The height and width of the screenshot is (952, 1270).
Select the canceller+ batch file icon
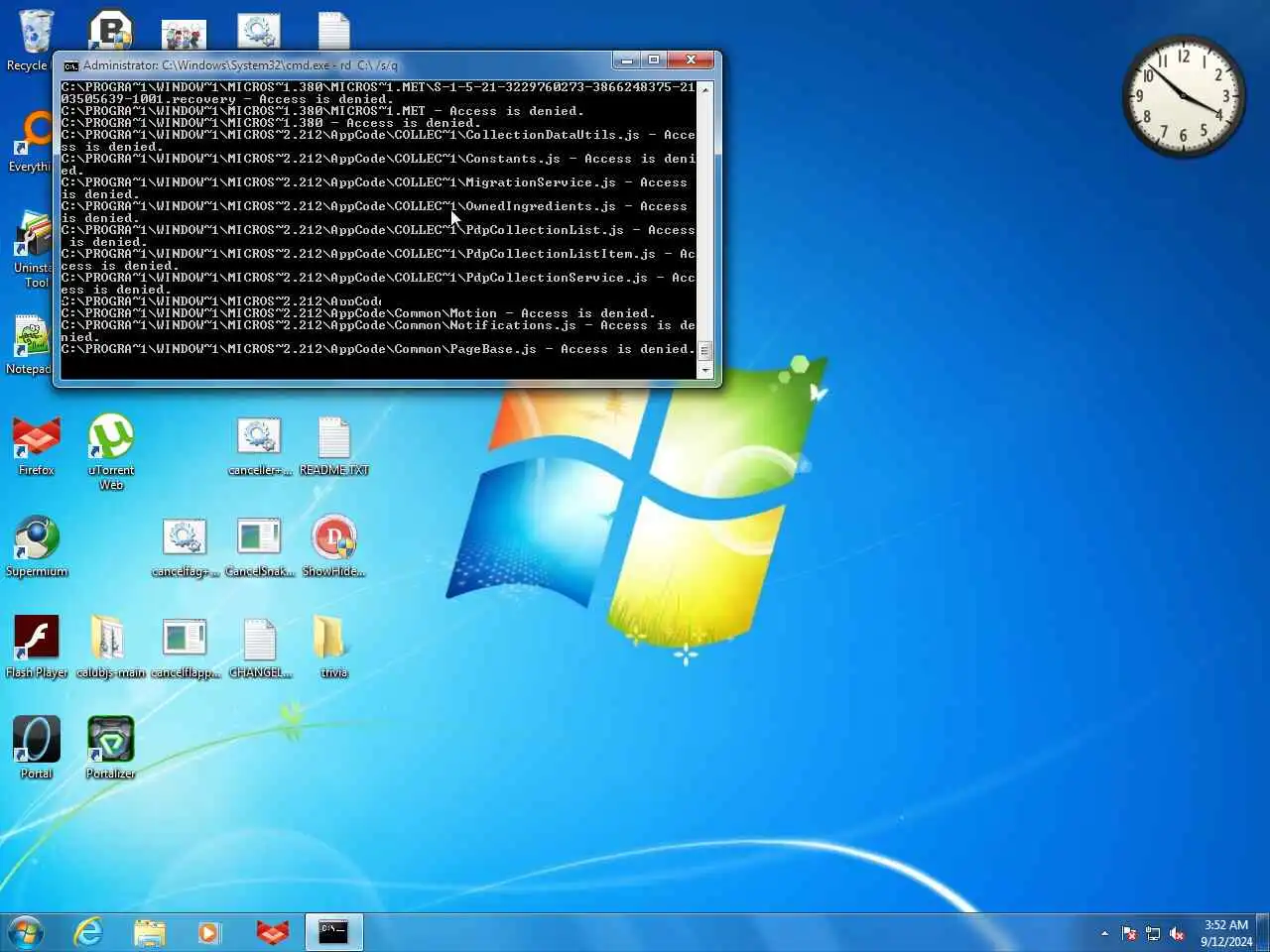[x=259, y=445]
